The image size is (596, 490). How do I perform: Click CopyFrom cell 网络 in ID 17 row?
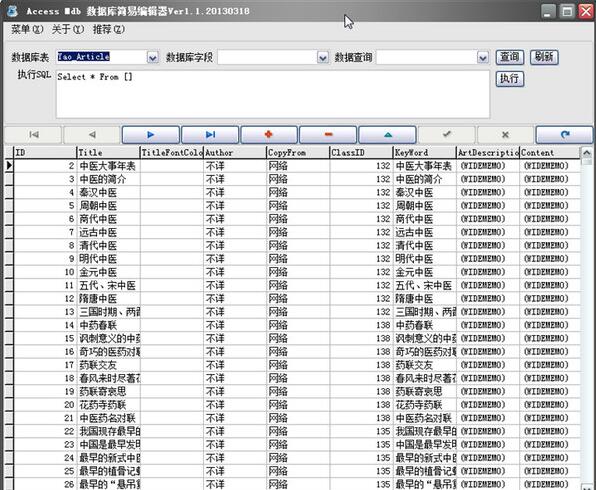click(298, 365)
